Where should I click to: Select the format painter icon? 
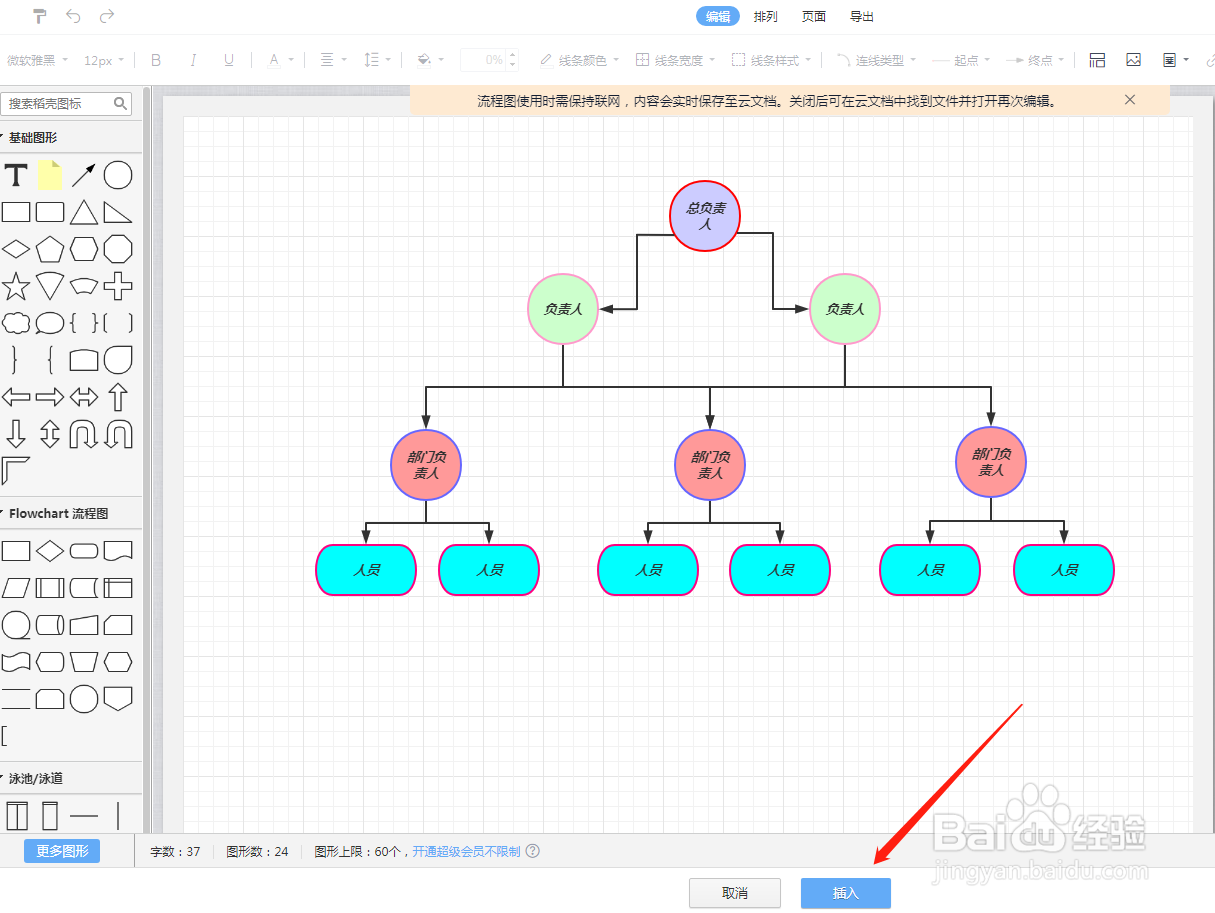[39, 16]
